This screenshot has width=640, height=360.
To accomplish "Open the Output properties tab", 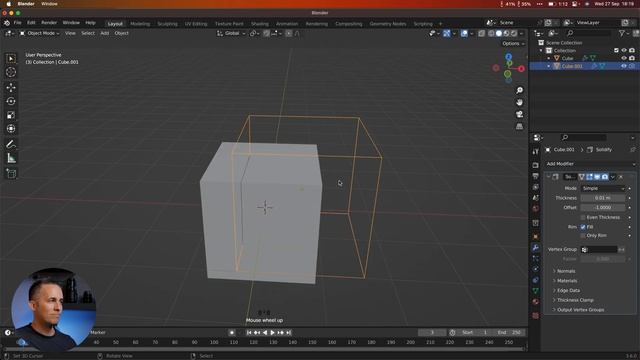I will (536, 176).
